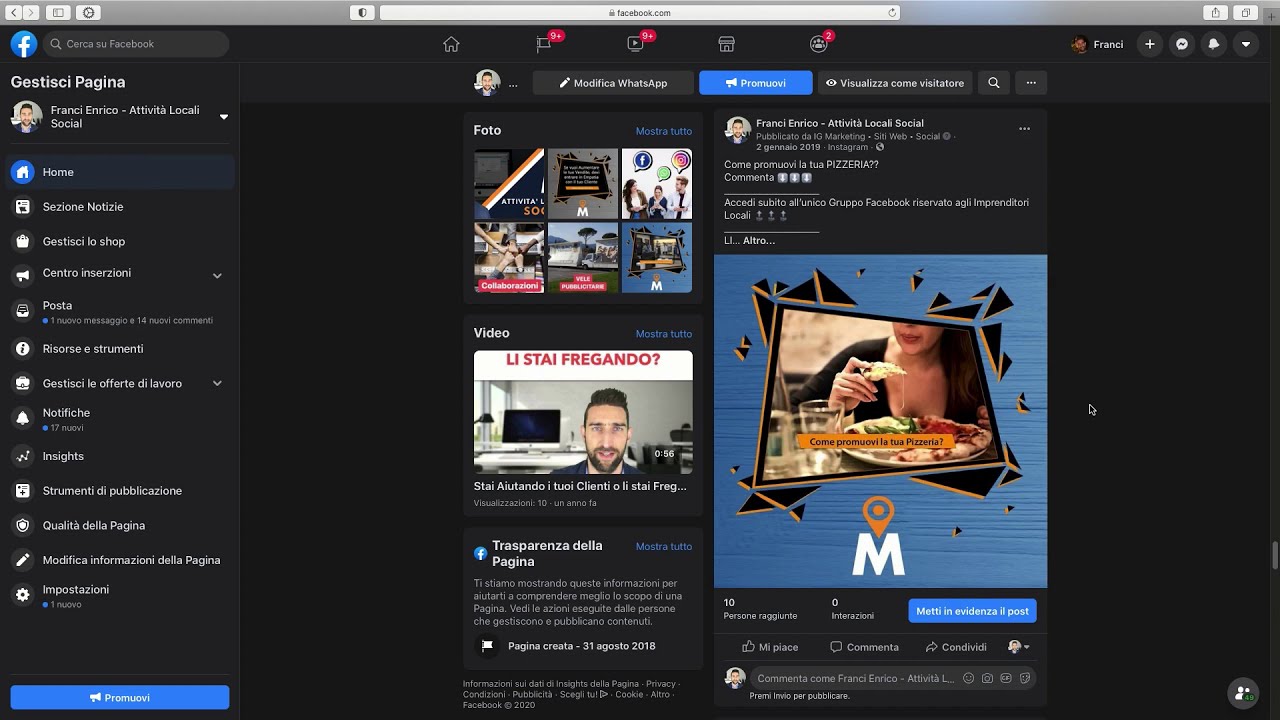Viewport: 1280px width, 720px height.
Task: Click the page search magnifier button
Action: (994, 83)
